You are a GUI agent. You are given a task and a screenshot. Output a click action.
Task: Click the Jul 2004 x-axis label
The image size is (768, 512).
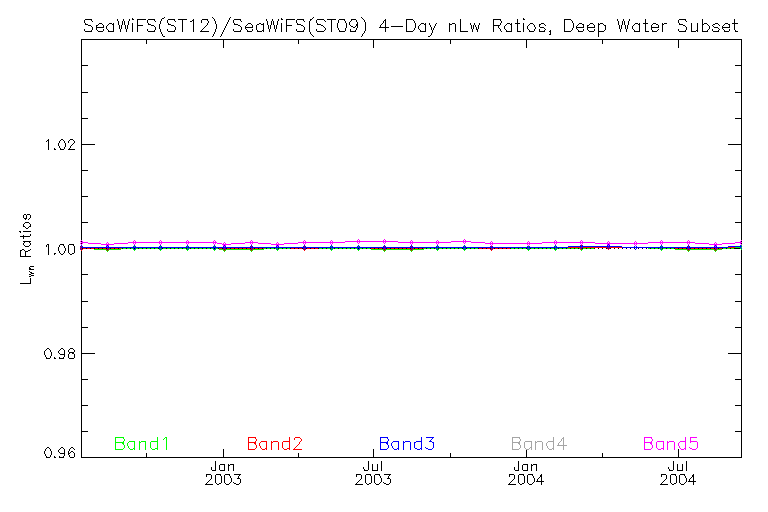(x=678, y=473)
